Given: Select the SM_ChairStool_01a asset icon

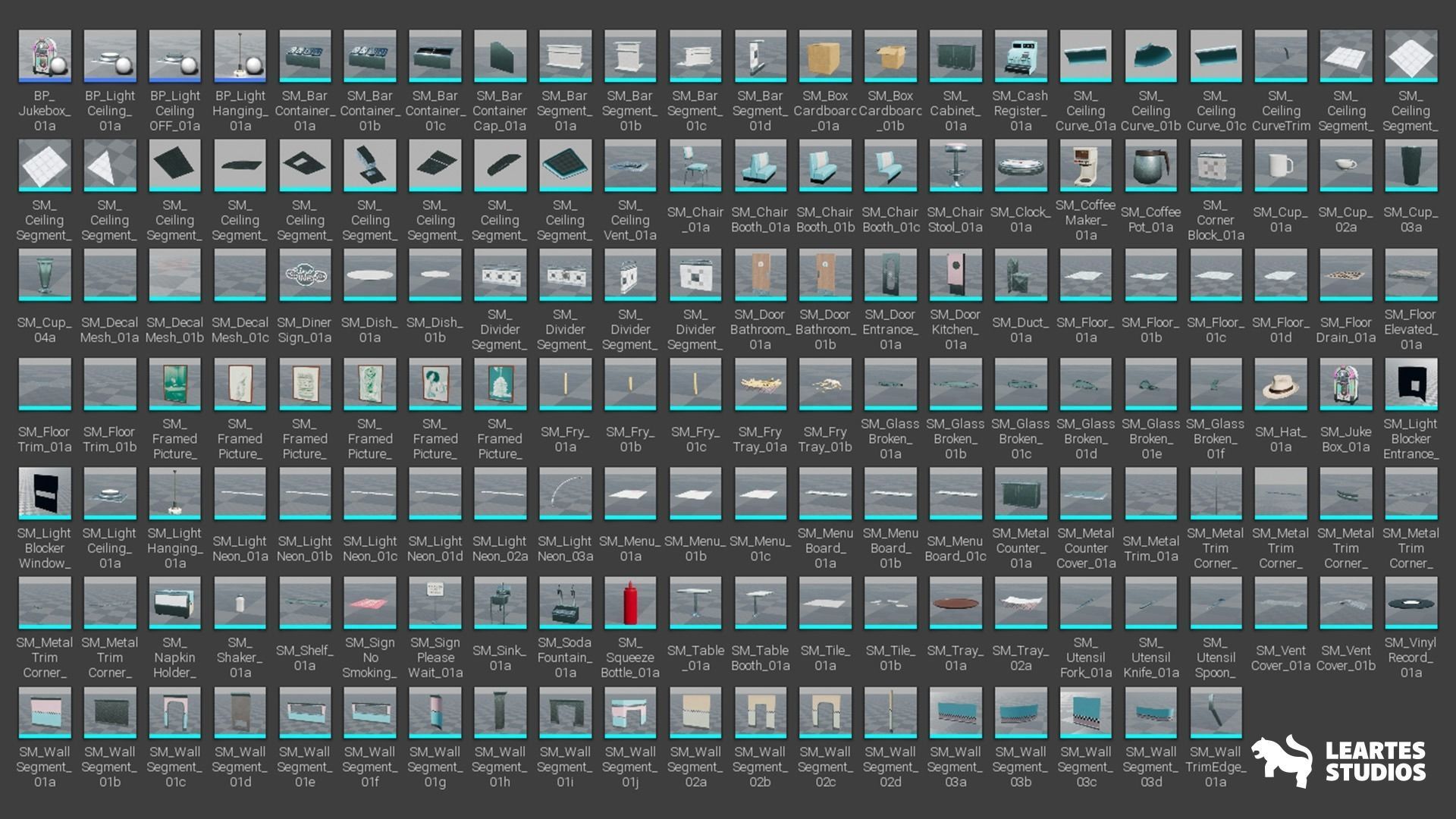Looking at the screenshot, I should (x=955, y=165).
